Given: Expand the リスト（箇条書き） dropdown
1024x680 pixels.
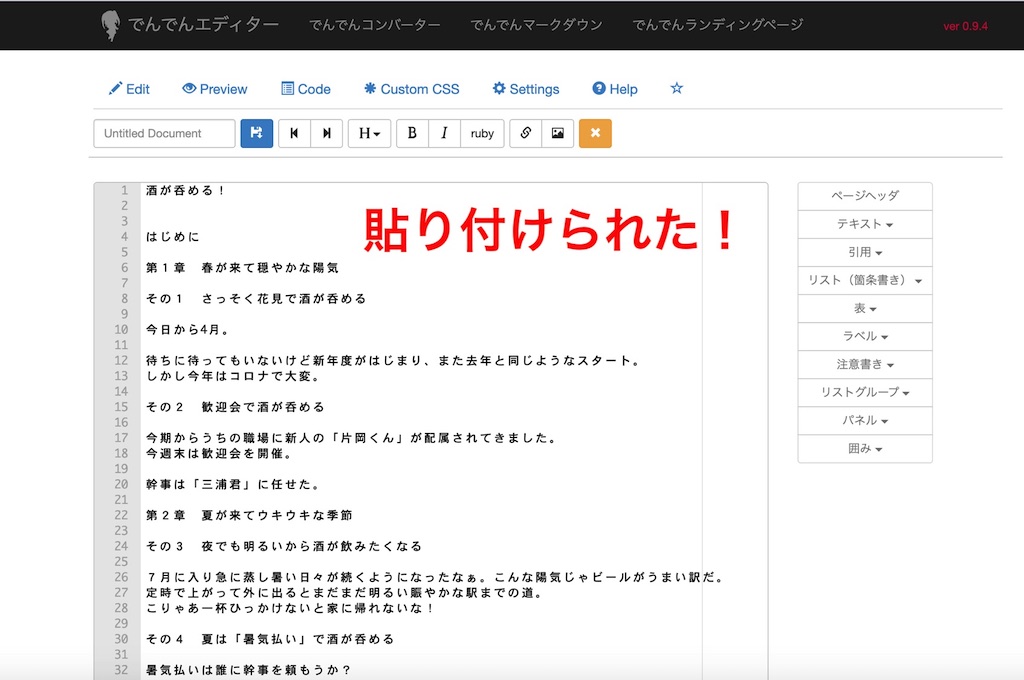Looking at the screenshot, I should [864, 280].
